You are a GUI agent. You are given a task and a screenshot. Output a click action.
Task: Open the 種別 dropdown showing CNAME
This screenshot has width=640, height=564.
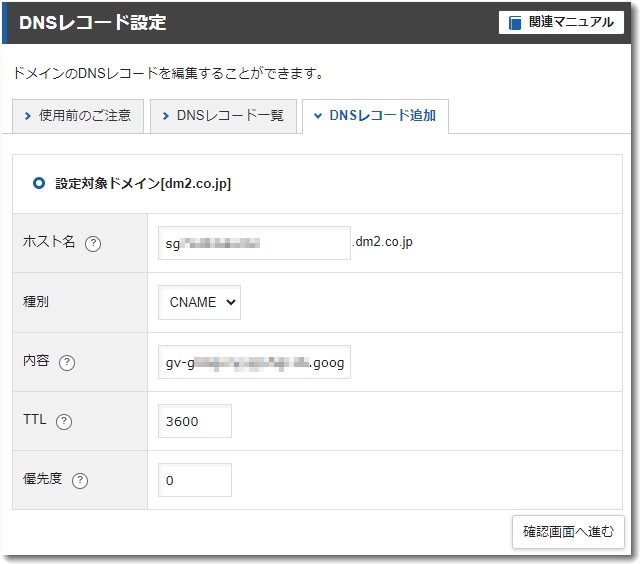(199, 302)
